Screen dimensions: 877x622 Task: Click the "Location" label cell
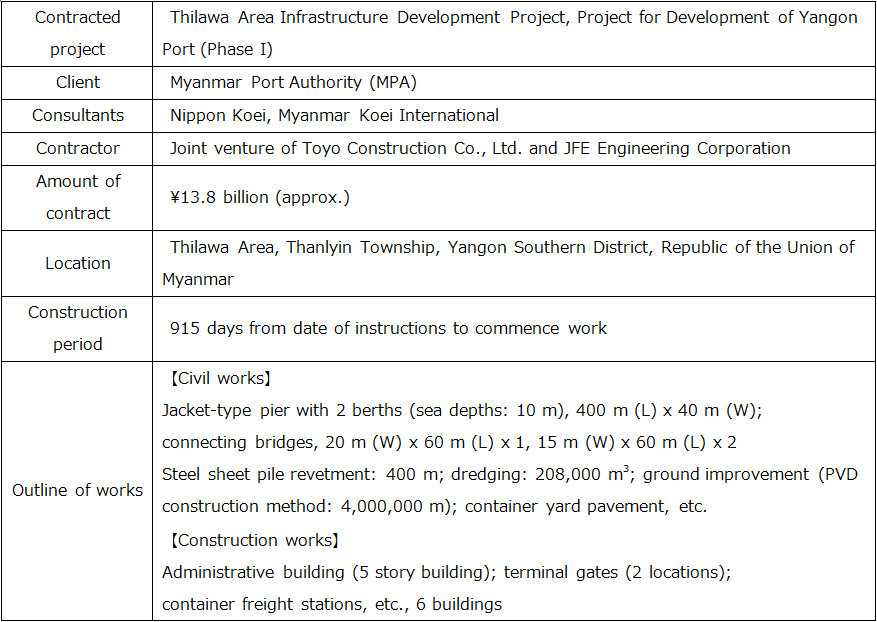78,263
